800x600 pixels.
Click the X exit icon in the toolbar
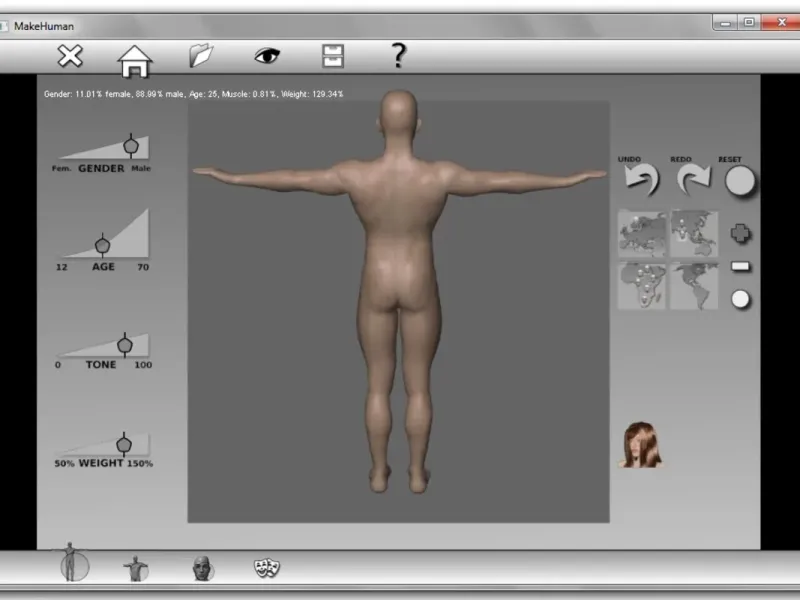pyautogui.click(x=70, y=56)
